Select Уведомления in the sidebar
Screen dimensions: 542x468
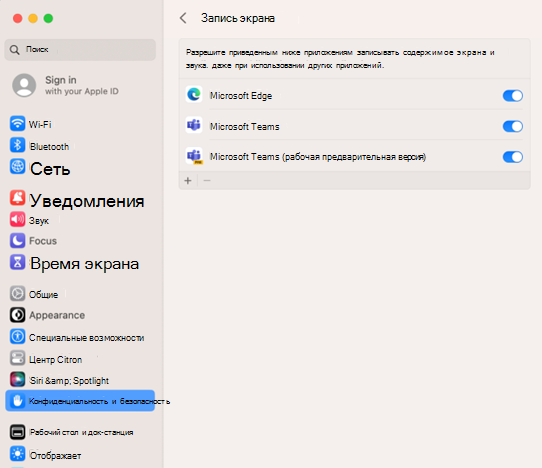click(87, 201)
